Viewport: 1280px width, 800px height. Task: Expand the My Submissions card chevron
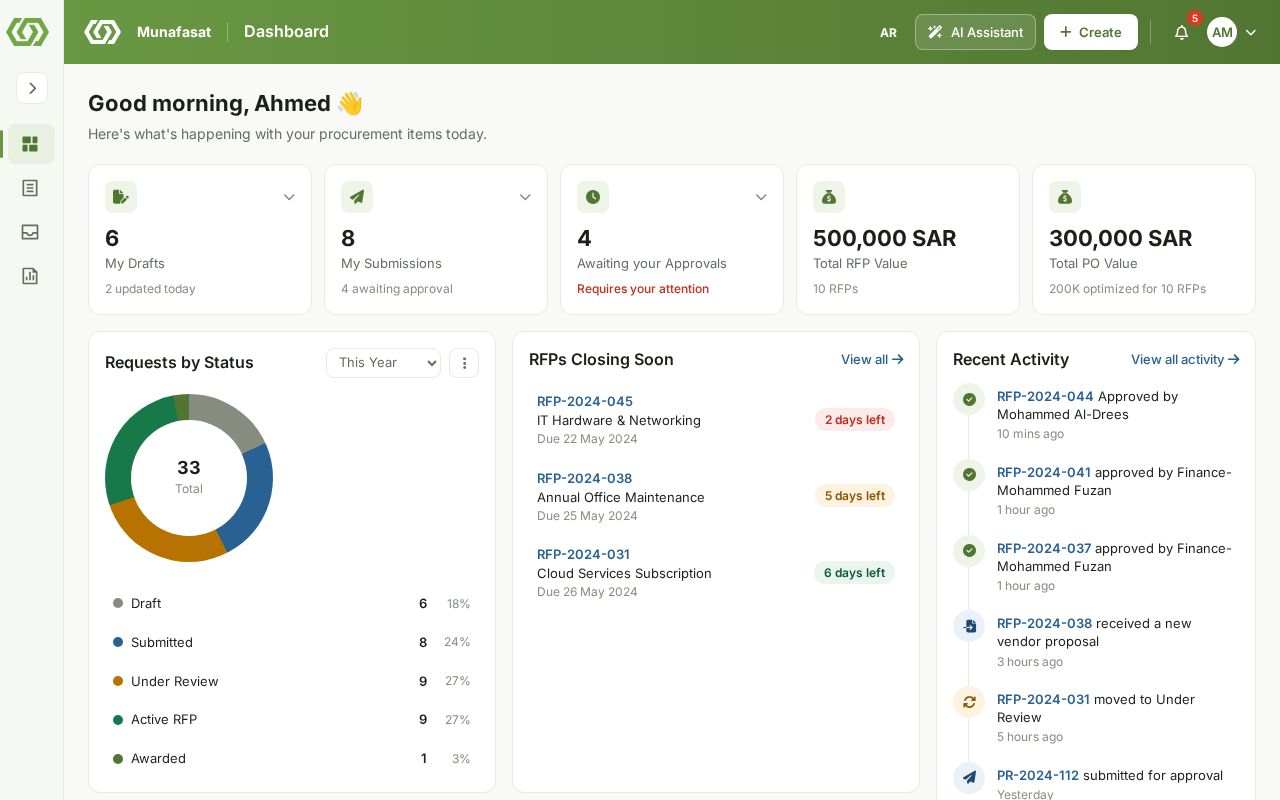click(525, 197)
